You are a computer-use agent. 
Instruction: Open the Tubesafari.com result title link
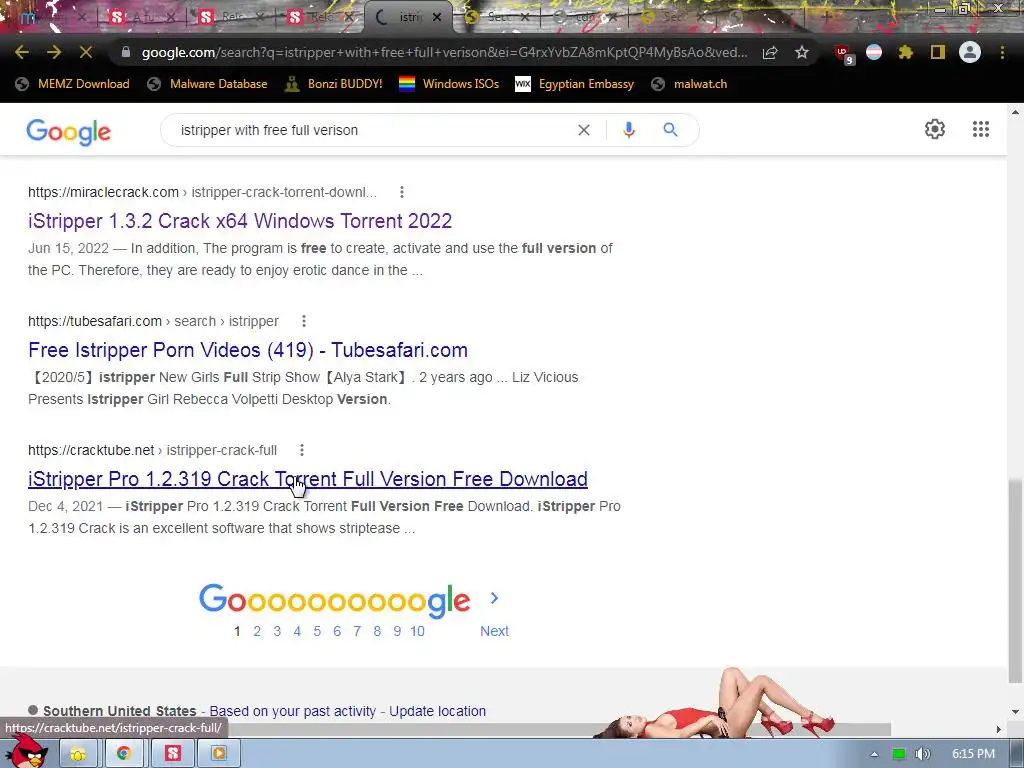tap(248, 350)
